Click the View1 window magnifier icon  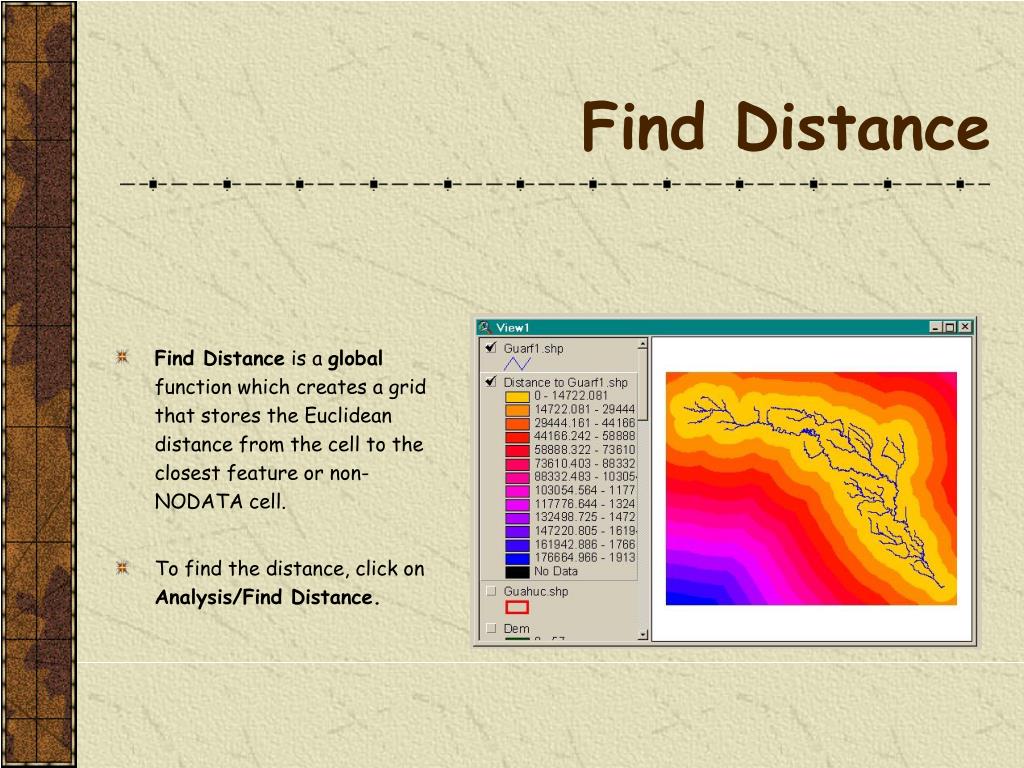(x=485, y=327)
